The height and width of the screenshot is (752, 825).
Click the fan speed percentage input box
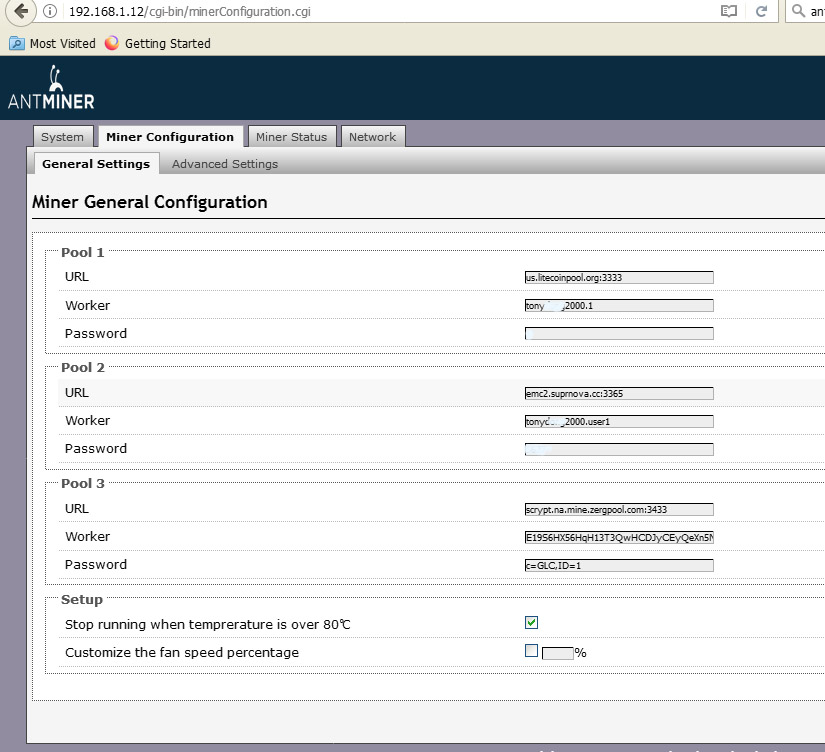(x=557, y=653)
